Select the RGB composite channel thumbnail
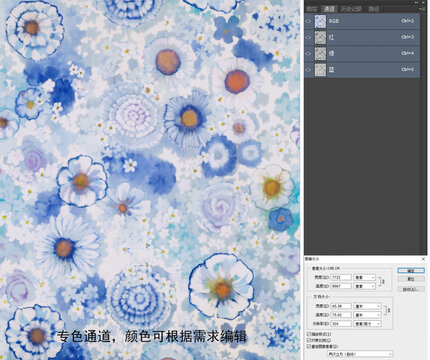 point(320,21)
